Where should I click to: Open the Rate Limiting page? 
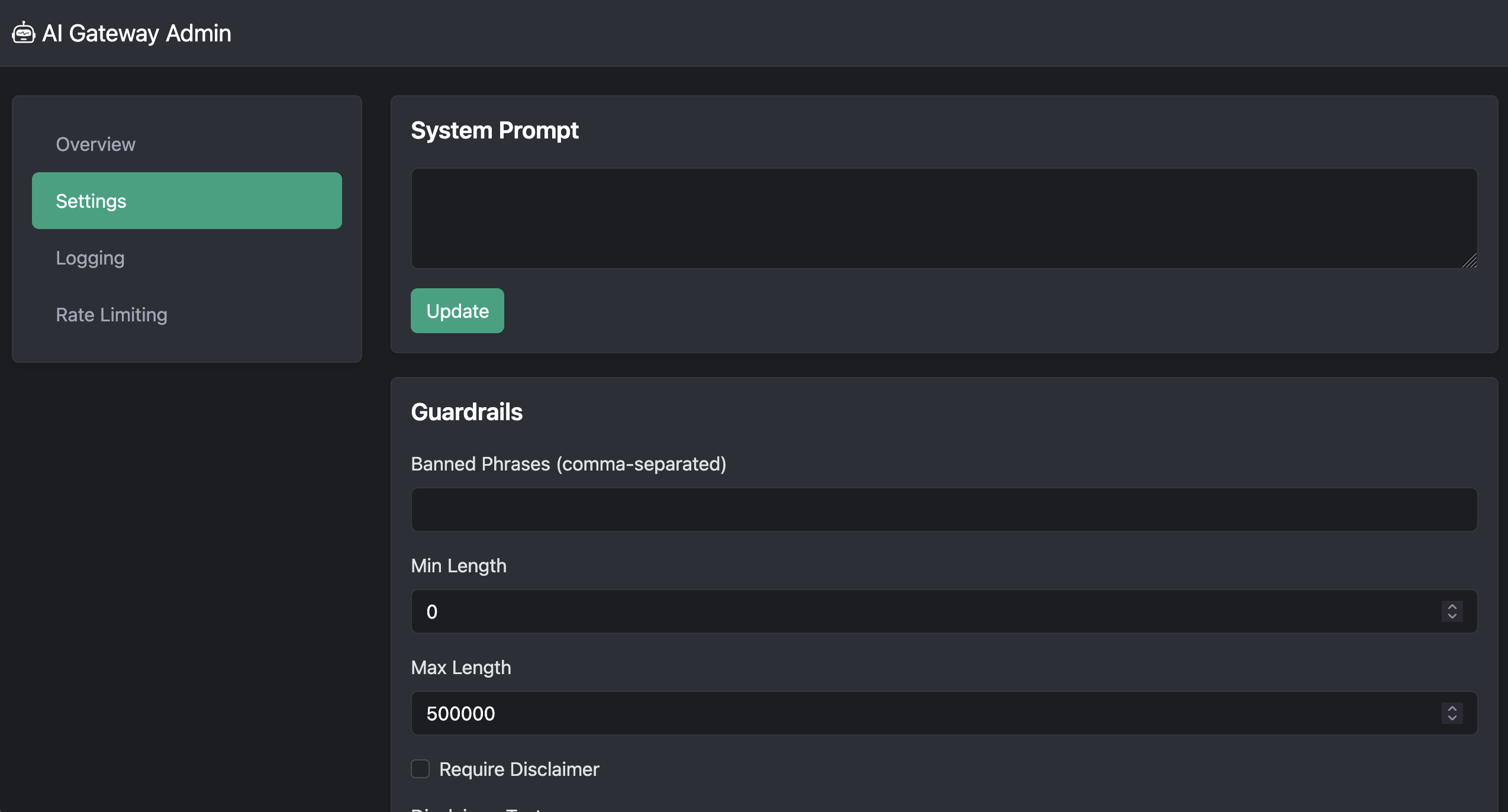111,314
